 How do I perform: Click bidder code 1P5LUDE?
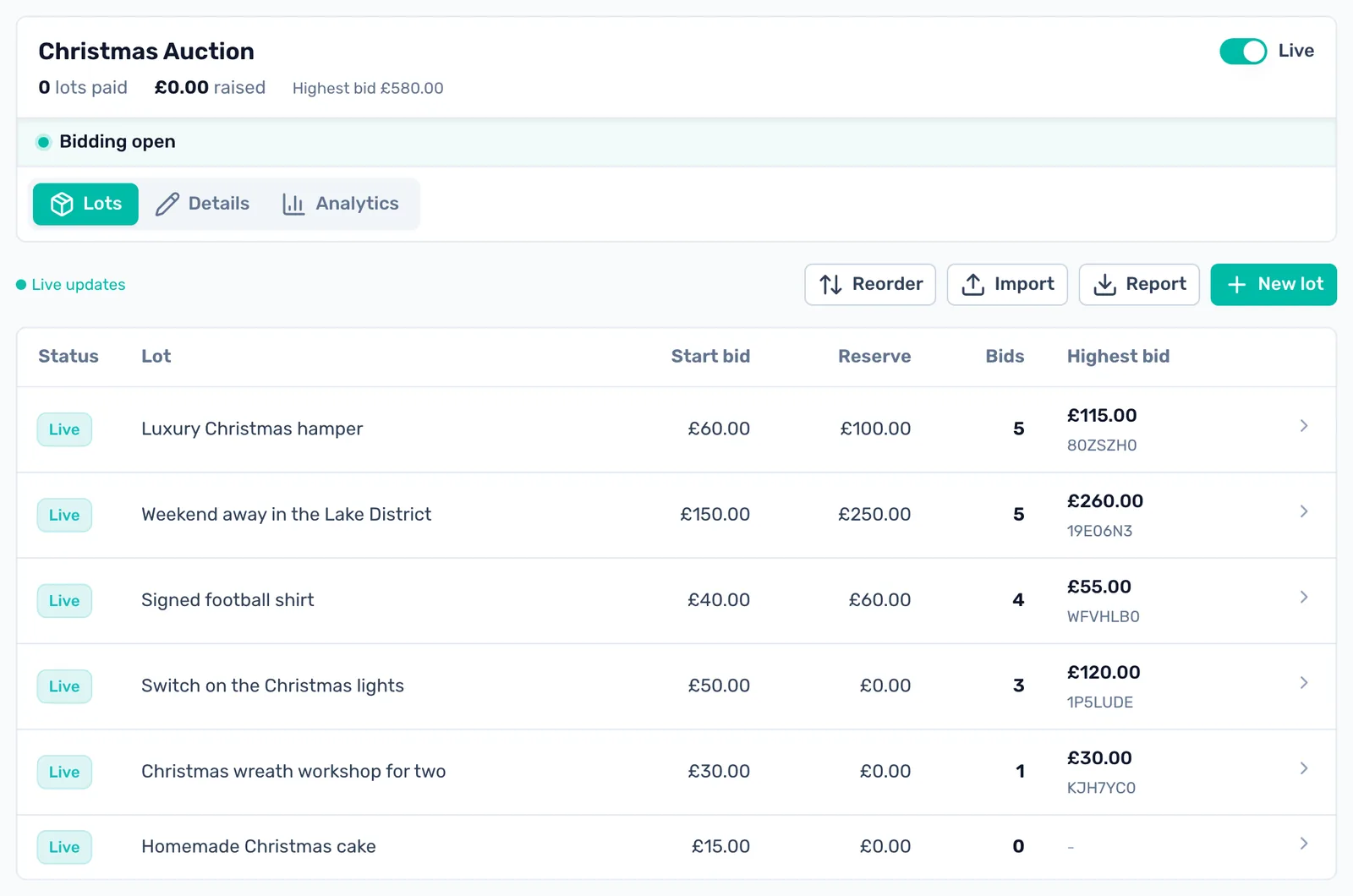(x=1100, y=702)
